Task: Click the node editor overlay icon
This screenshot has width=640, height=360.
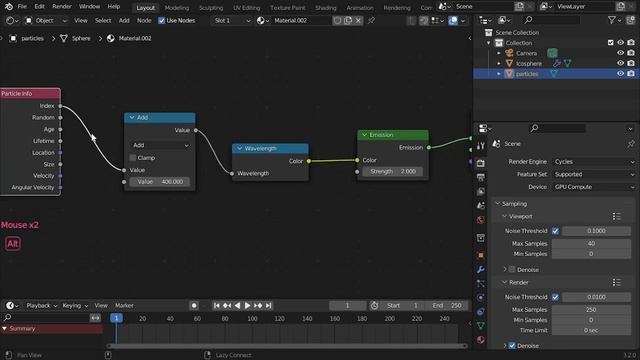Action: pyautogui.click(x=453, y=20)
